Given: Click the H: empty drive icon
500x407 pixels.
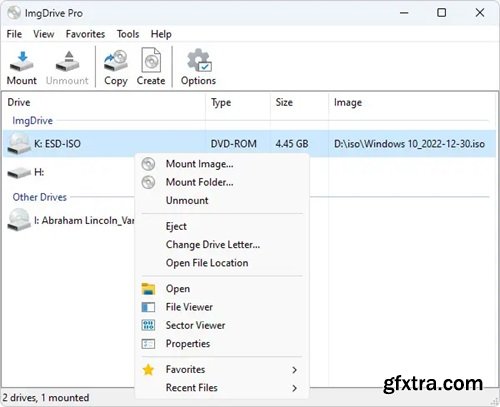Looking at the screenshot, I should [19, 173].
